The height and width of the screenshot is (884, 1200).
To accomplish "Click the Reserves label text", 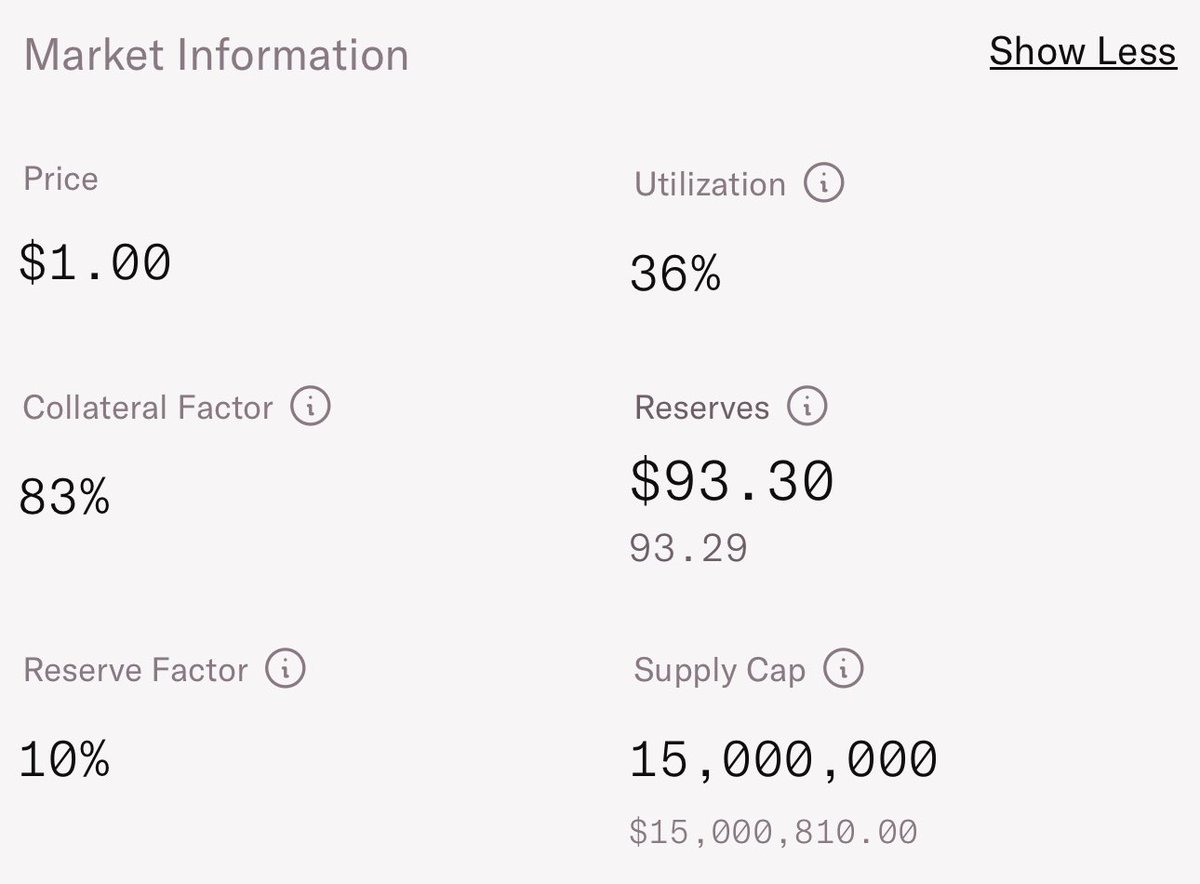I will pos(702,408).
